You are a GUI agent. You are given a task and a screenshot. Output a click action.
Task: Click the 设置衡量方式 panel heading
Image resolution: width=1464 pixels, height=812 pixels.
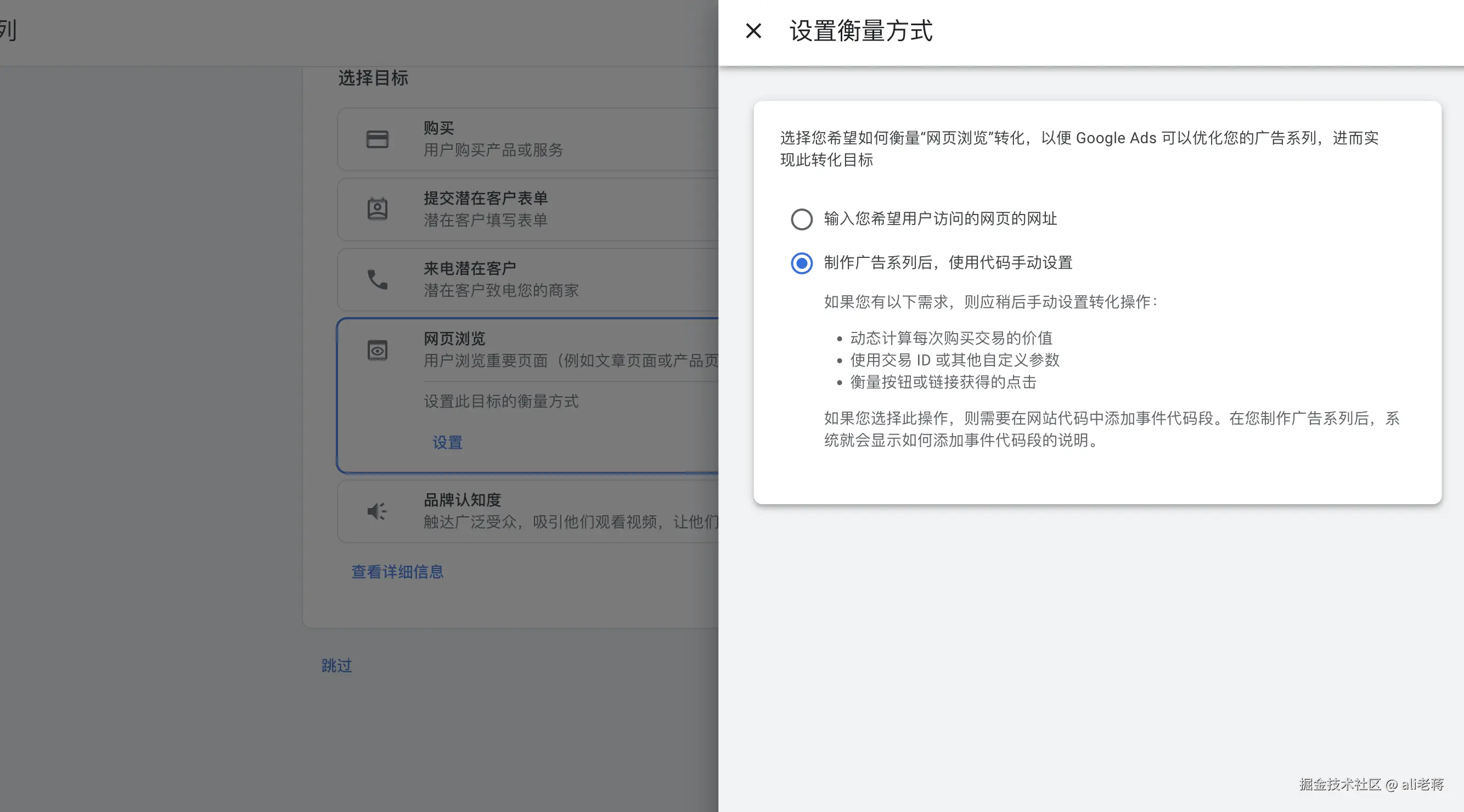click(x=860, y=31)
